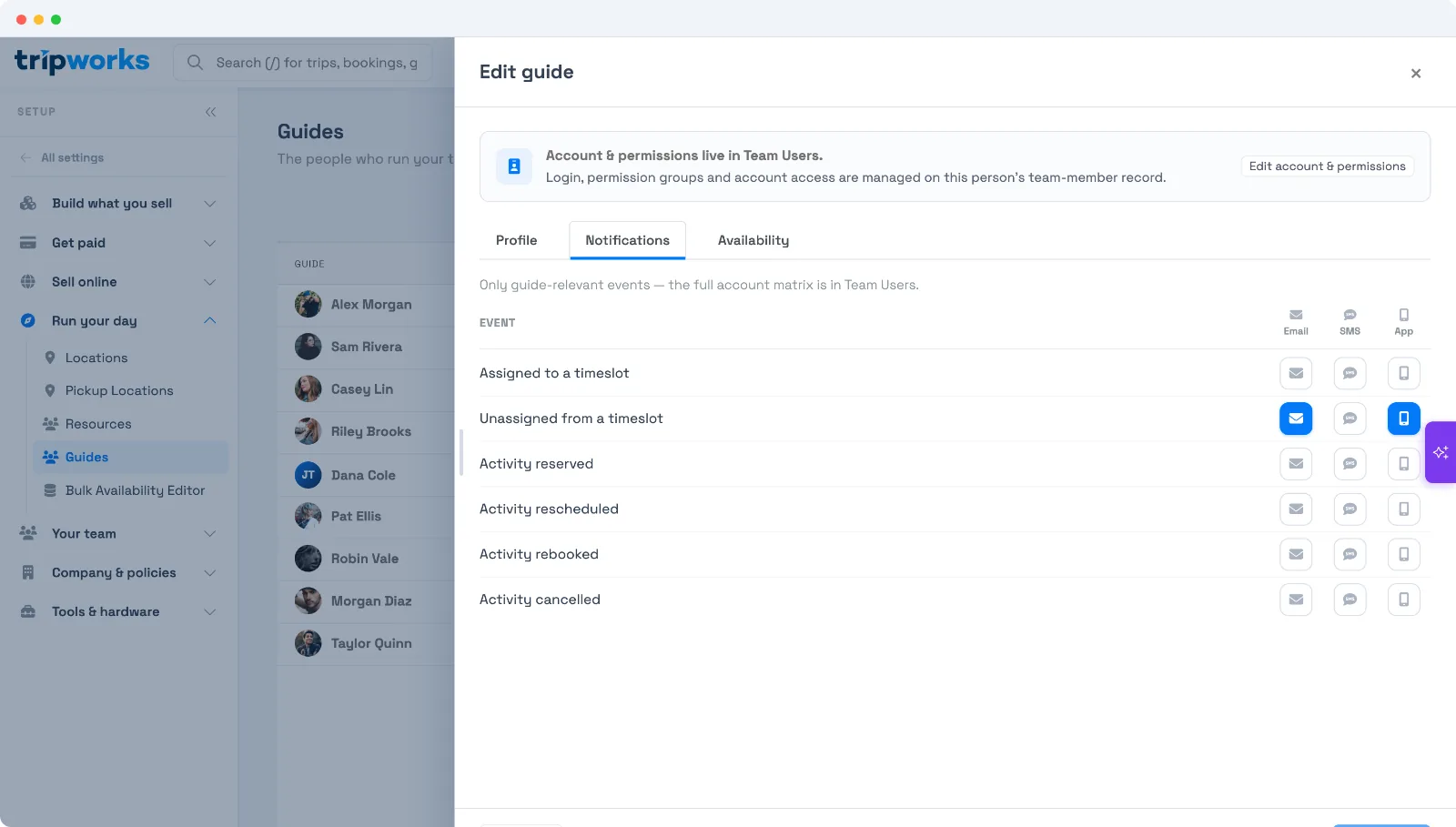The image size is (1456, 827).
Task: Toggle SMS for Activity rescheduled
Action: pos(1350,509)
